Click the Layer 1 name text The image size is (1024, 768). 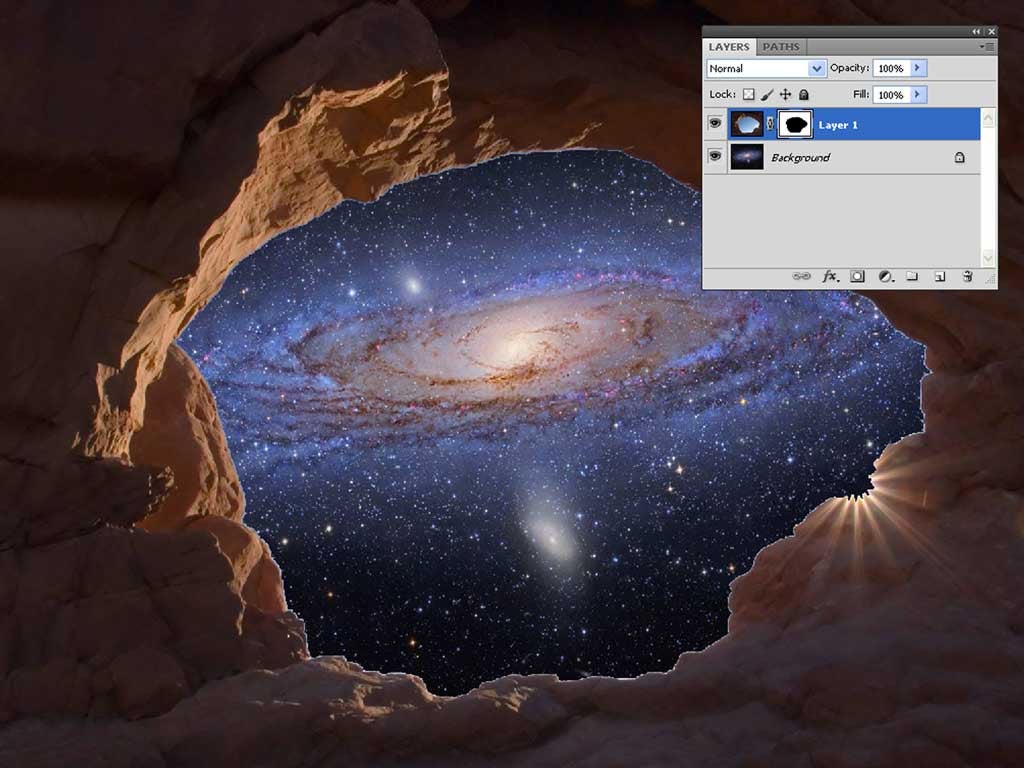838,125
